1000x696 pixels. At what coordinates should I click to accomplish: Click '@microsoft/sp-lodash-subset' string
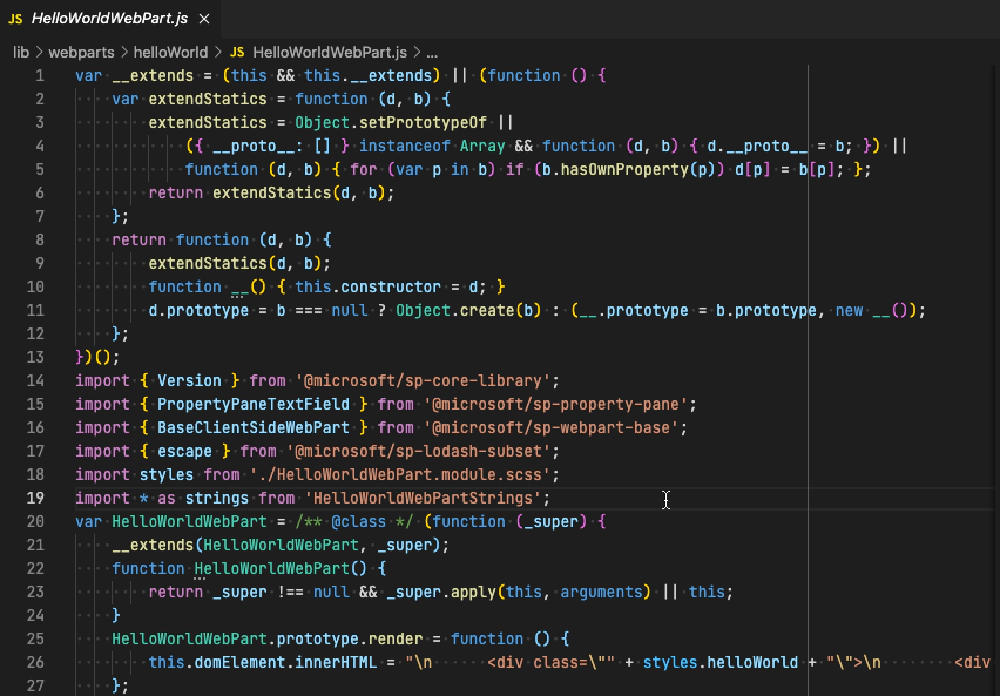418,452
